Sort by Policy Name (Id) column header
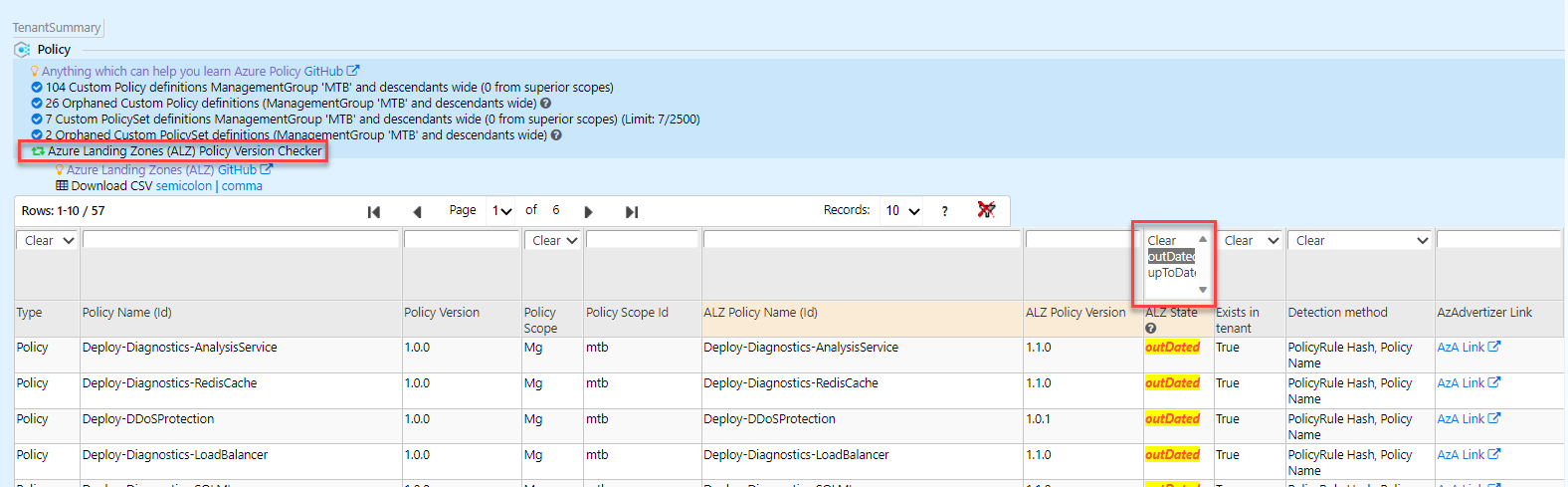The image size is (1568, 487). click(x=127, y=313)
